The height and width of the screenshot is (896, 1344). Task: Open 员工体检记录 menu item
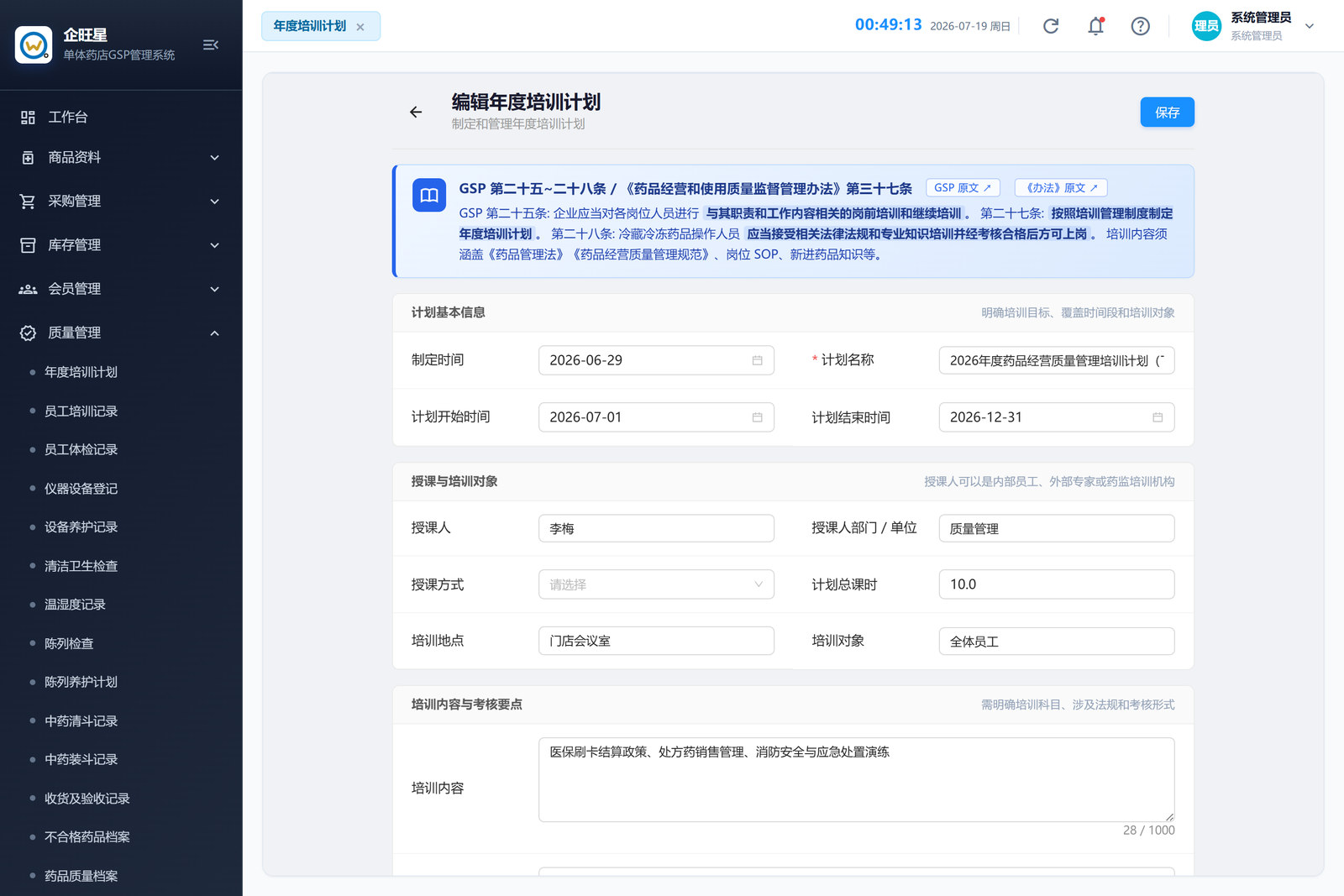point(81,449)
